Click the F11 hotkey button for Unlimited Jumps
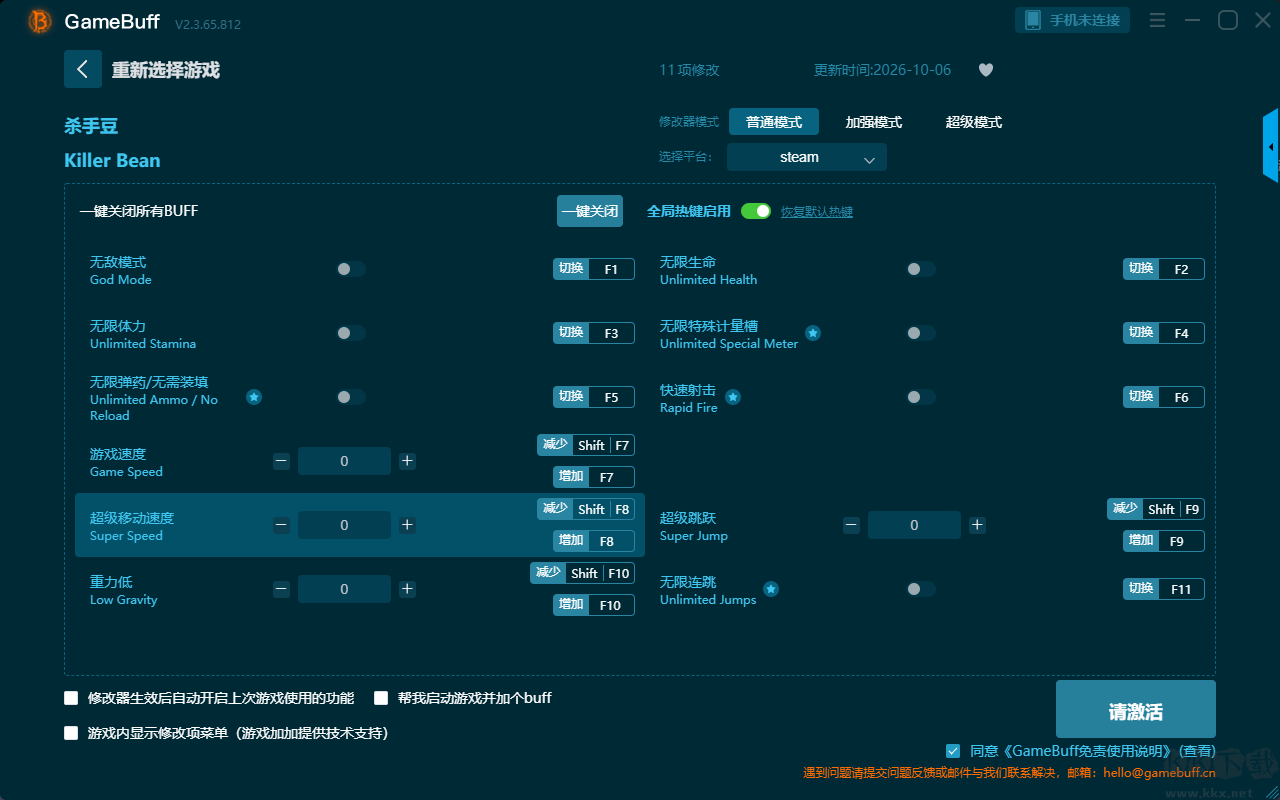Viewport: 1280px width, 800px height. [x=1164, y=589]
